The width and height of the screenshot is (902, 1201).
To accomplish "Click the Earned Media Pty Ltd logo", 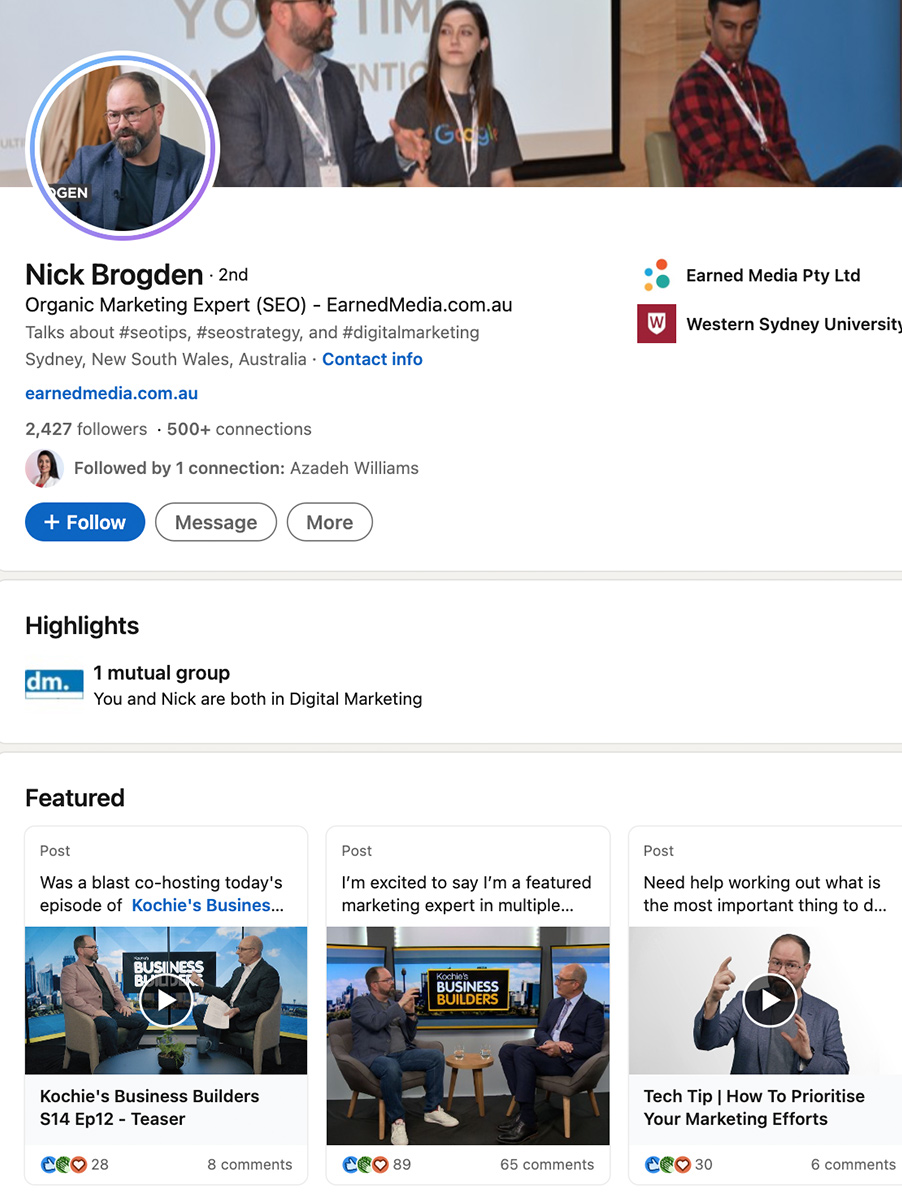I will coord(656,275).
